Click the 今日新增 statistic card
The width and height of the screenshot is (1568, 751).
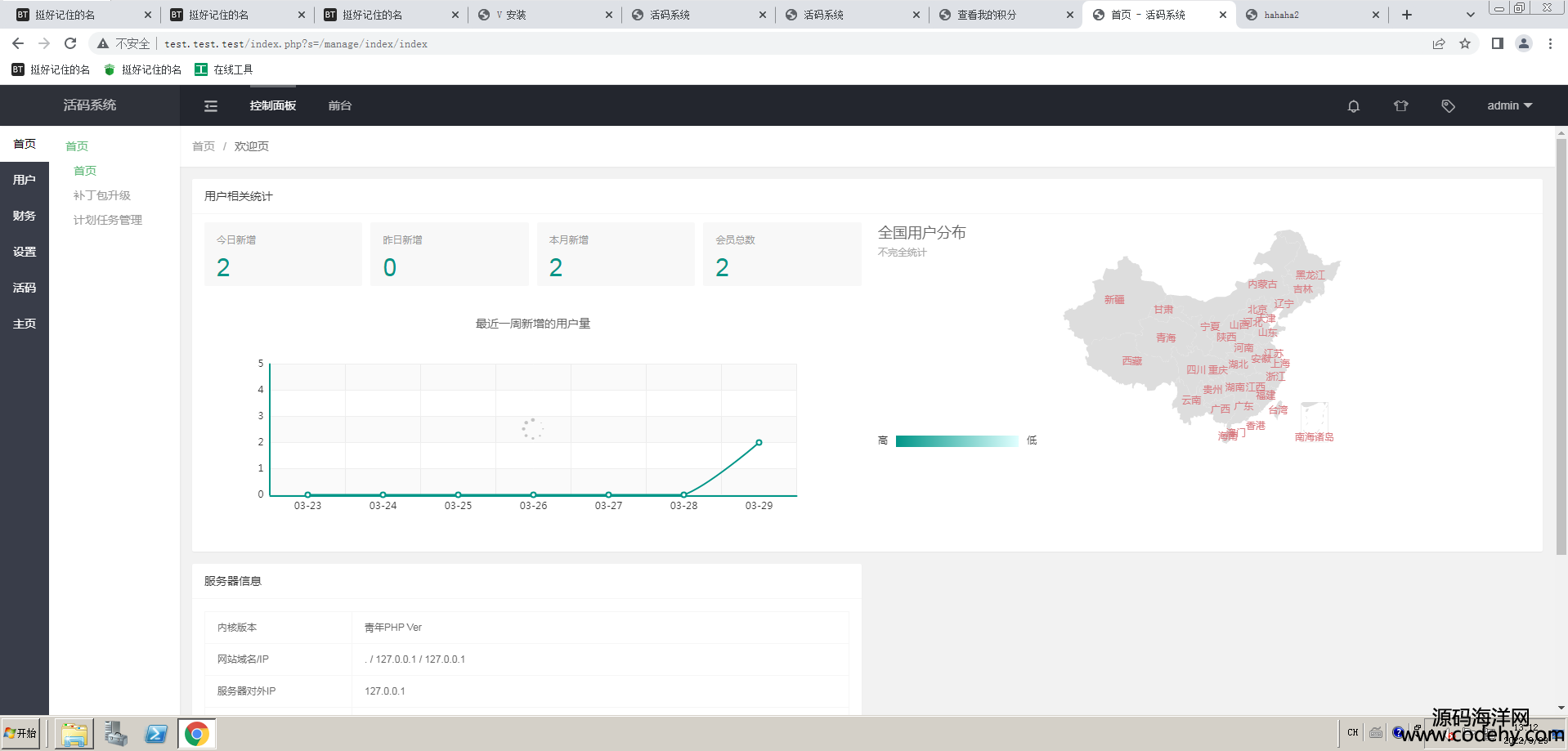tap(283, 254)
